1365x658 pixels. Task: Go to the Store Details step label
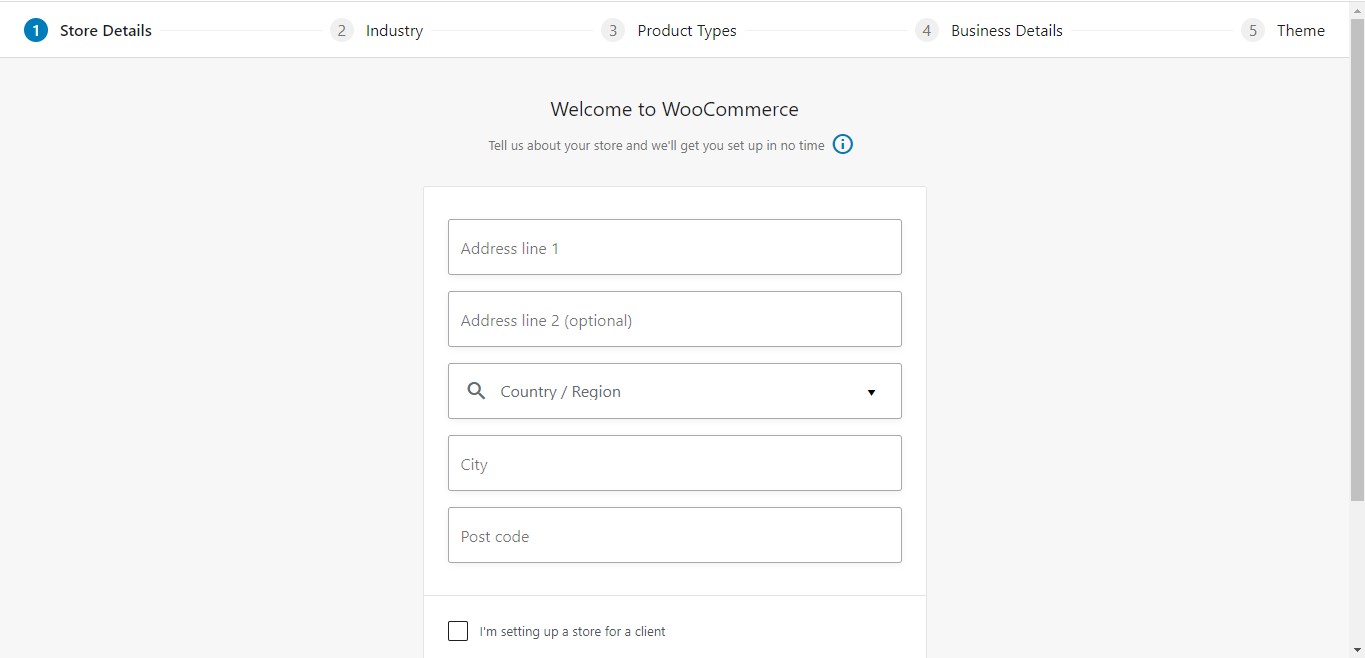106,30
